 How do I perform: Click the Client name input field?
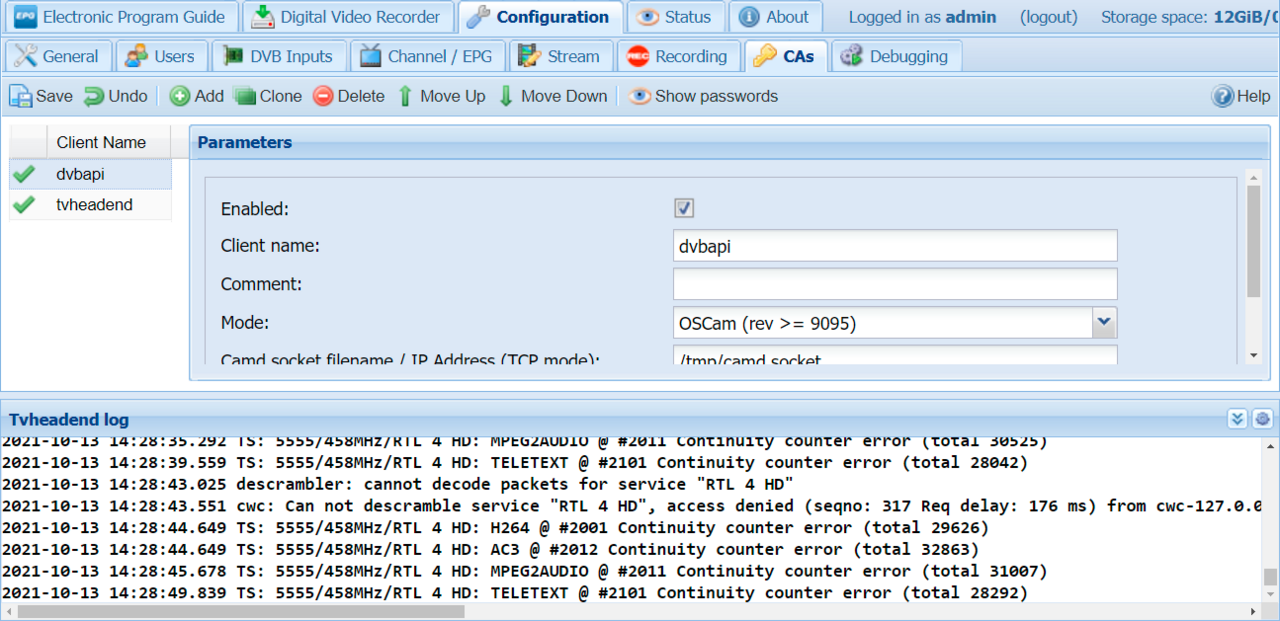click(x=894, y=246)
